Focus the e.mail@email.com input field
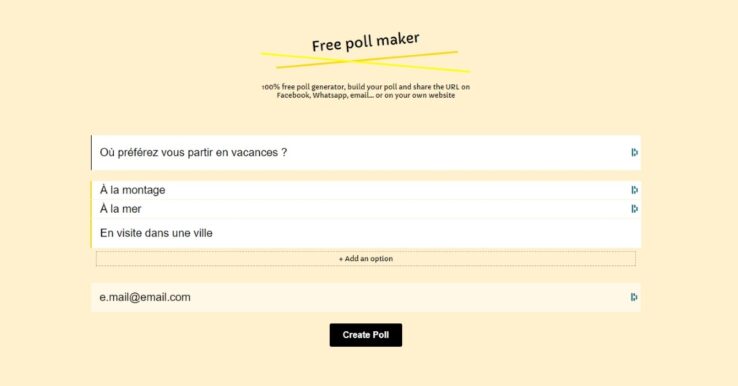Viewport: 738px width, 386px height. point(366,298)
